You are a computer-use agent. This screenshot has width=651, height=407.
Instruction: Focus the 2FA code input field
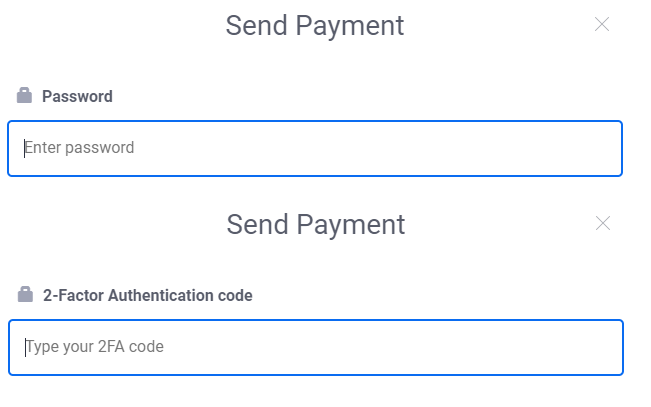pyautogui.click(x=315, y=347)
